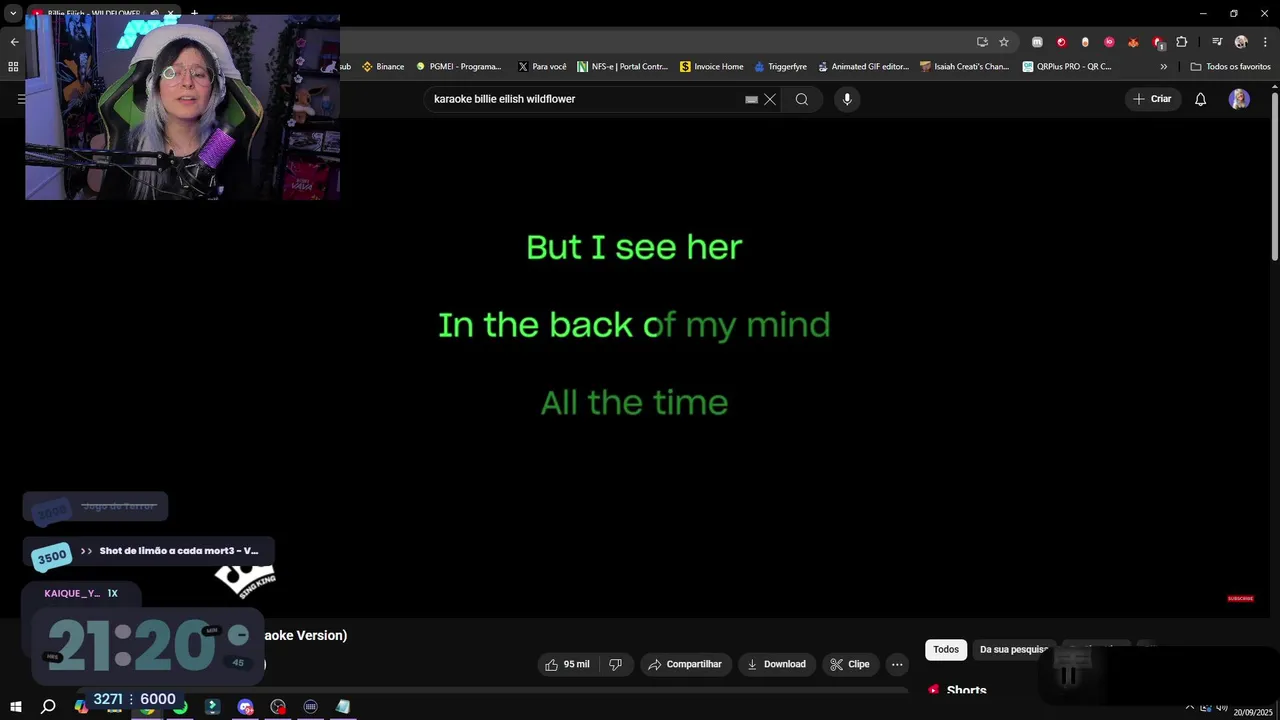Open the media controls playlist icon
Viewport: 1280px width, 720px height.
tap(1217, 42)
